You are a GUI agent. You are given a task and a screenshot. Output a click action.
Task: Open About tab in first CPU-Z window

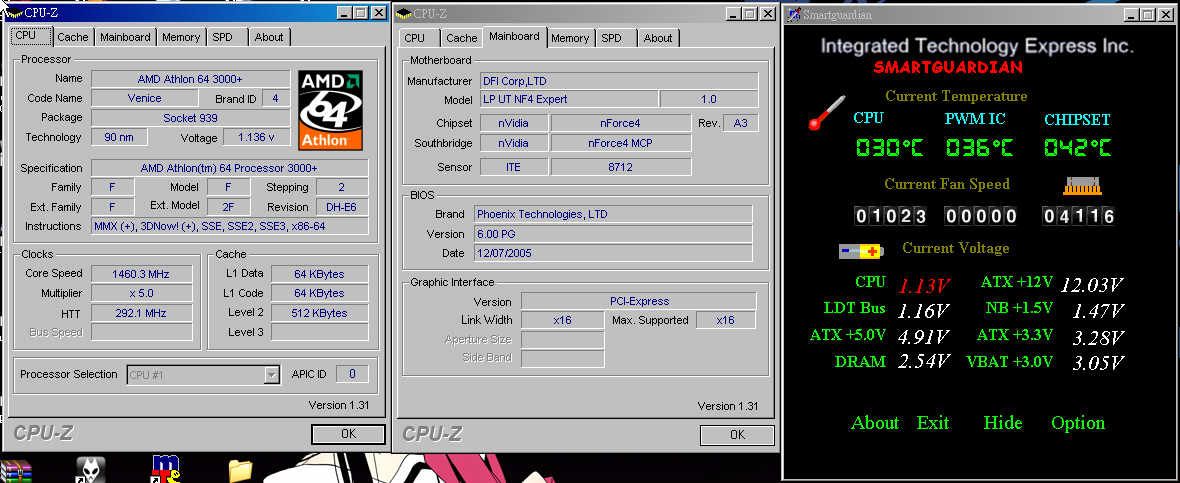pos(269,37)
